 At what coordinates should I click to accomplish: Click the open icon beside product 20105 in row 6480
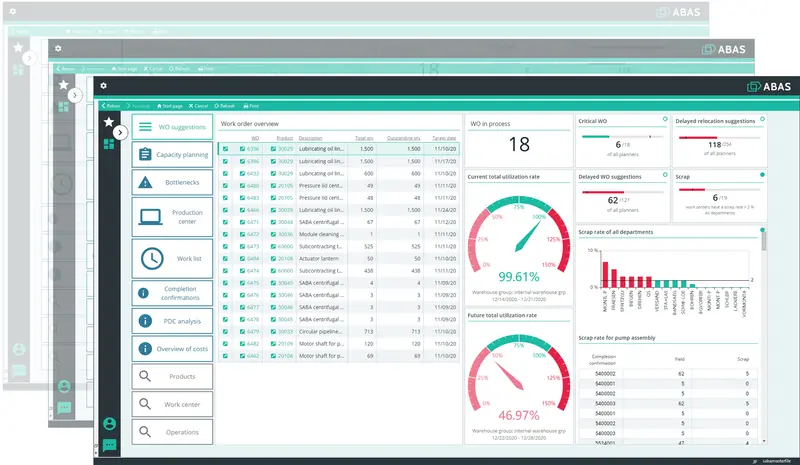coord(273,185)
